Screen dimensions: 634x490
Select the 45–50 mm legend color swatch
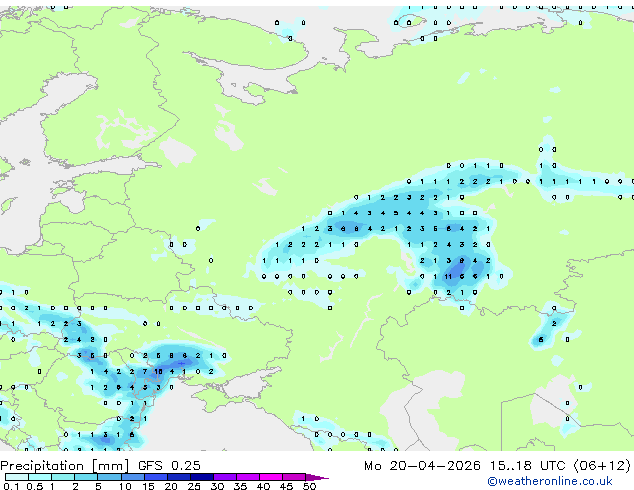(294, 477)
